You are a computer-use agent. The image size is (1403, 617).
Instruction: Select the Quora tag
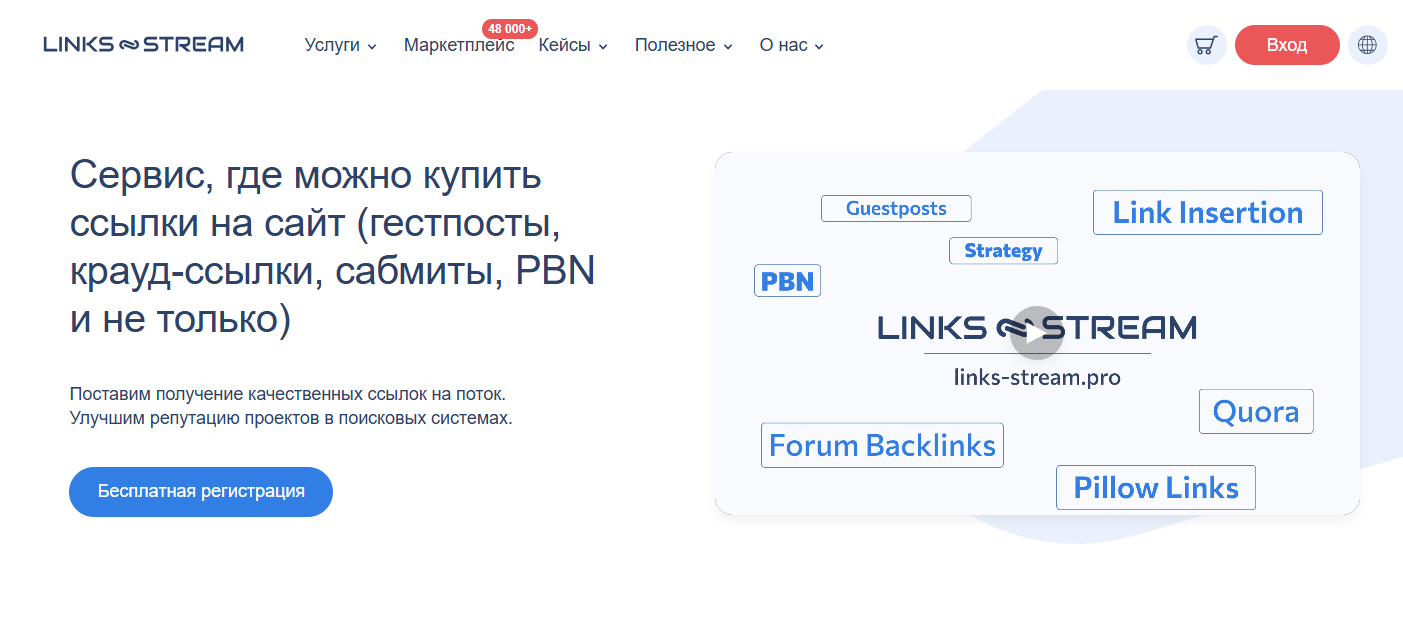coord(1255,411)
